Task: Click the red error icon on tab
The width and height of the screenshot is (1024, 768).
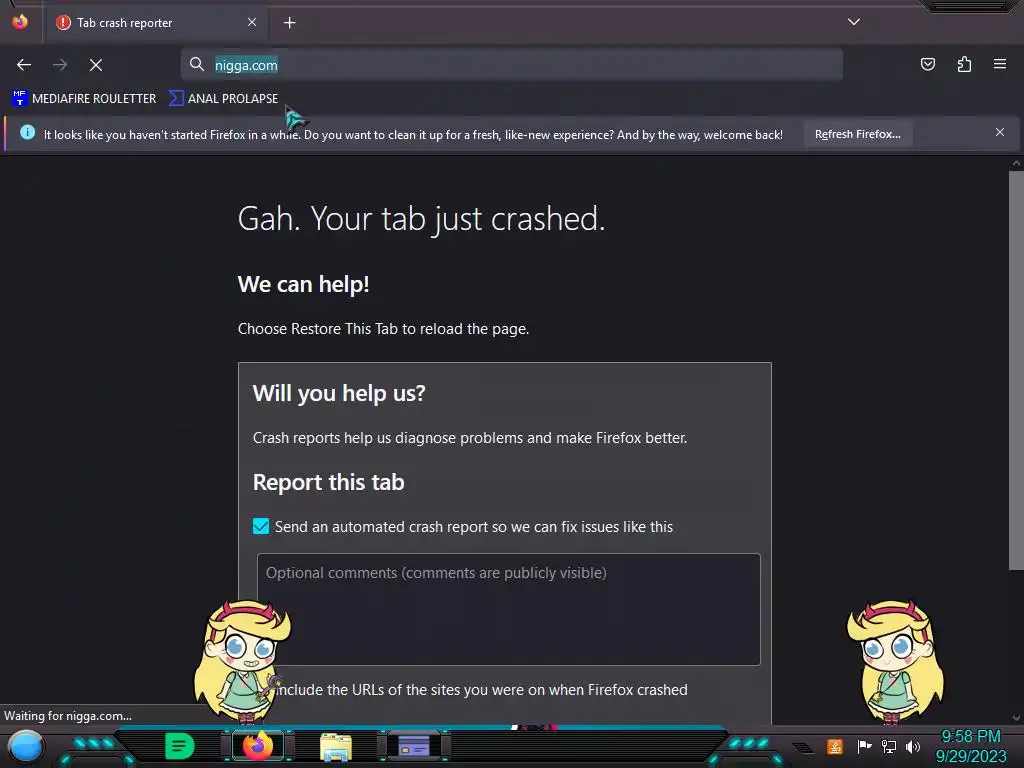Action: tap(63, 23)
